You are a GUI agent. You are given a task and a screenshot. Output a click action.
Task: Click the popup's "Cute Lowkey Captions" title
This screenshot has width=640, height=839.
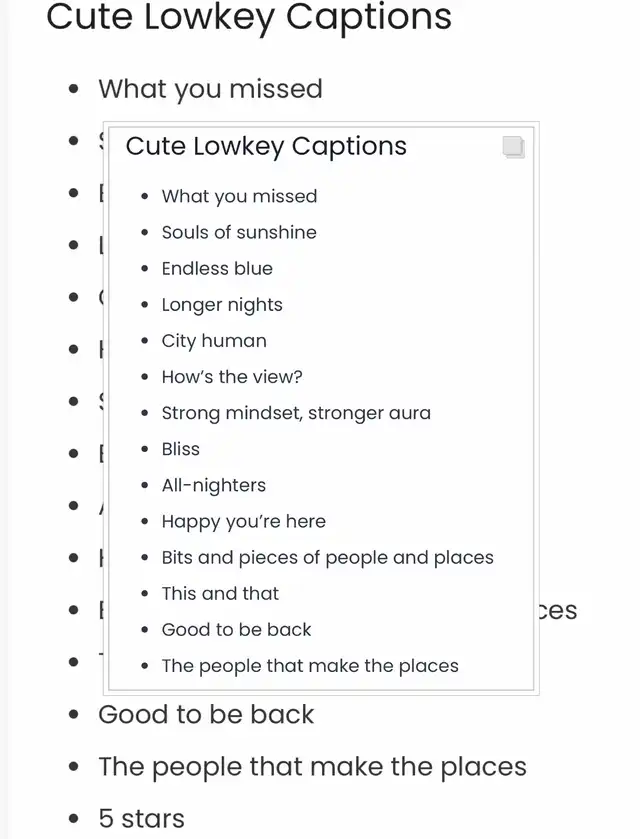pos(266,146)
